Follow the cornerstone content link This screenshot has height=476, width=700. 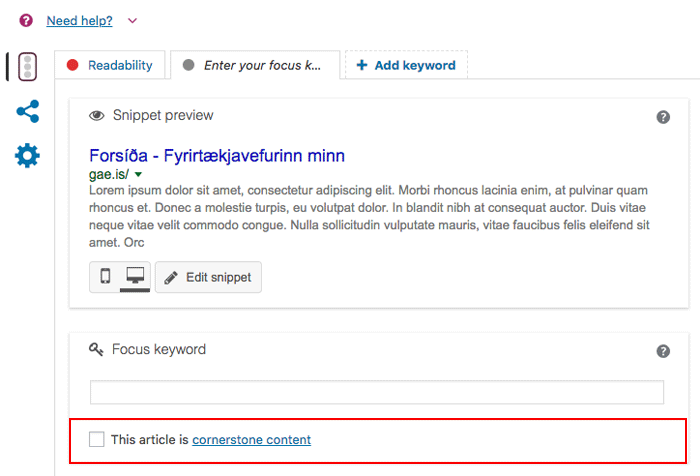click(x=251, y=439)
